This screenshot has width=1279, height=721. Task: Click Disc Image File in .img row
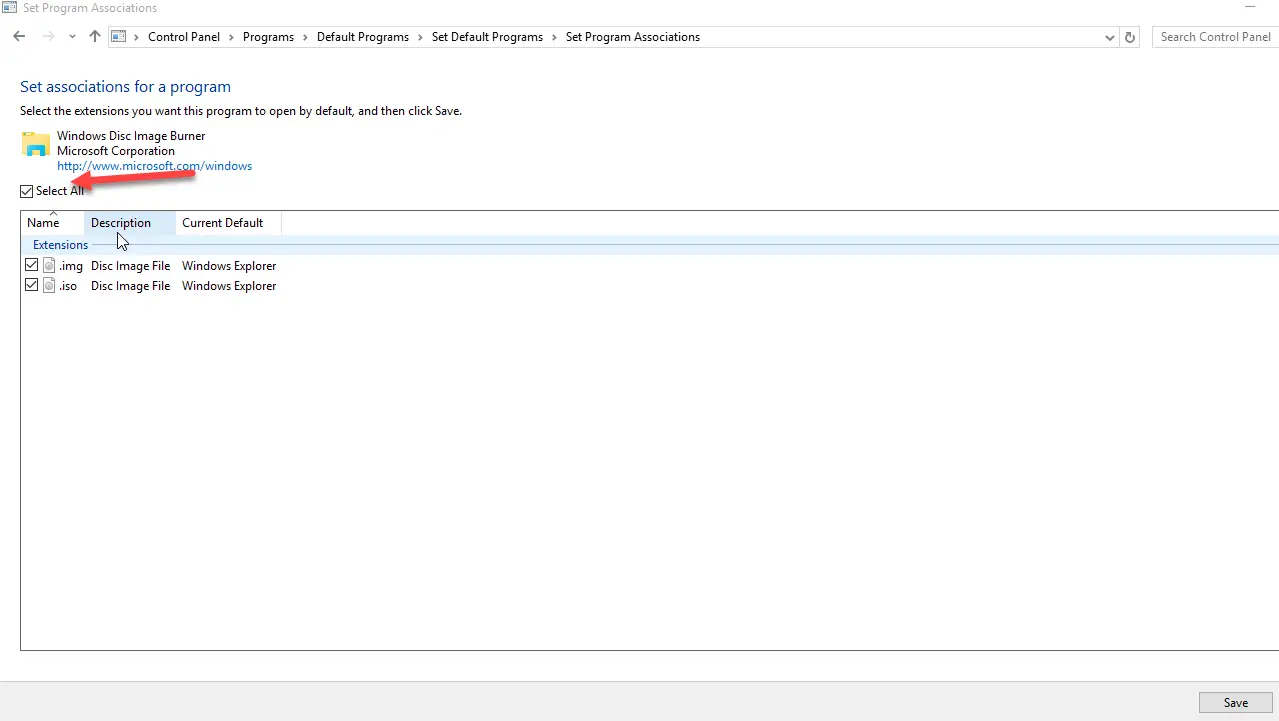(x=130, y=266)
